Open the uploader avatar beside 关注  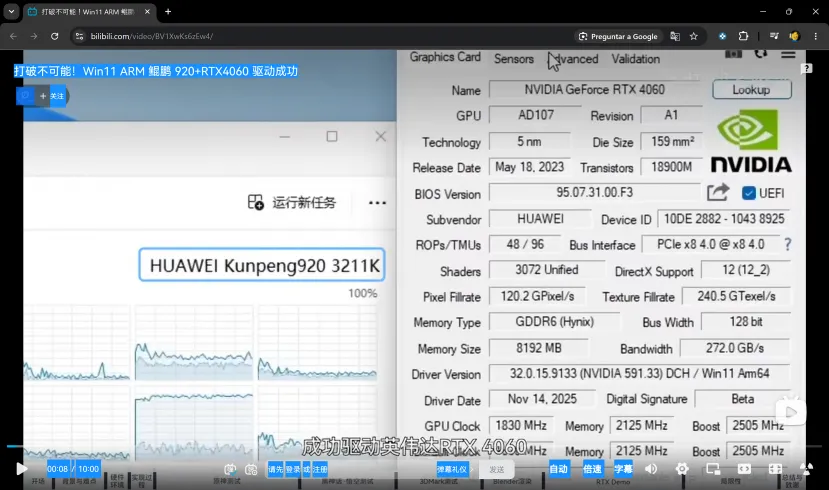point(25,96)
